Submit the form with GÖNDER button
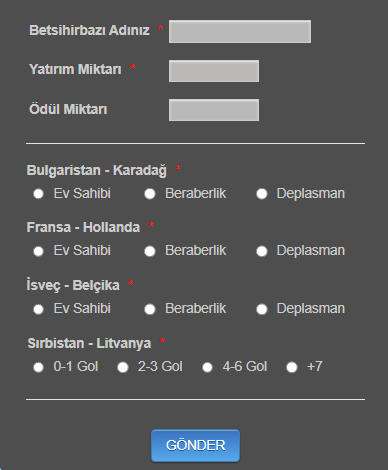Image resolution: width=388 pixels, height=470 pixels. (x=195, y=446)
